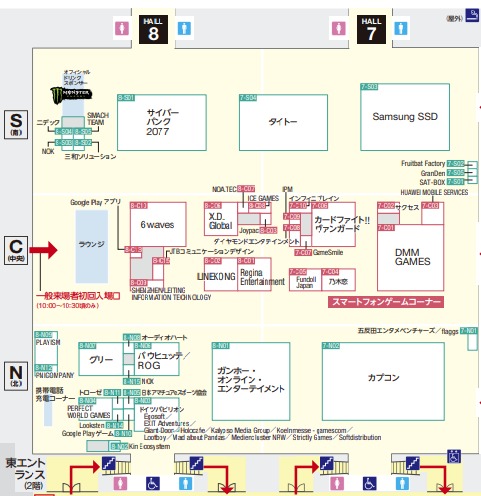The width and height of the screenshot is (481, 496).
Task: Click the GameSmile label
Action: point(328,252)
